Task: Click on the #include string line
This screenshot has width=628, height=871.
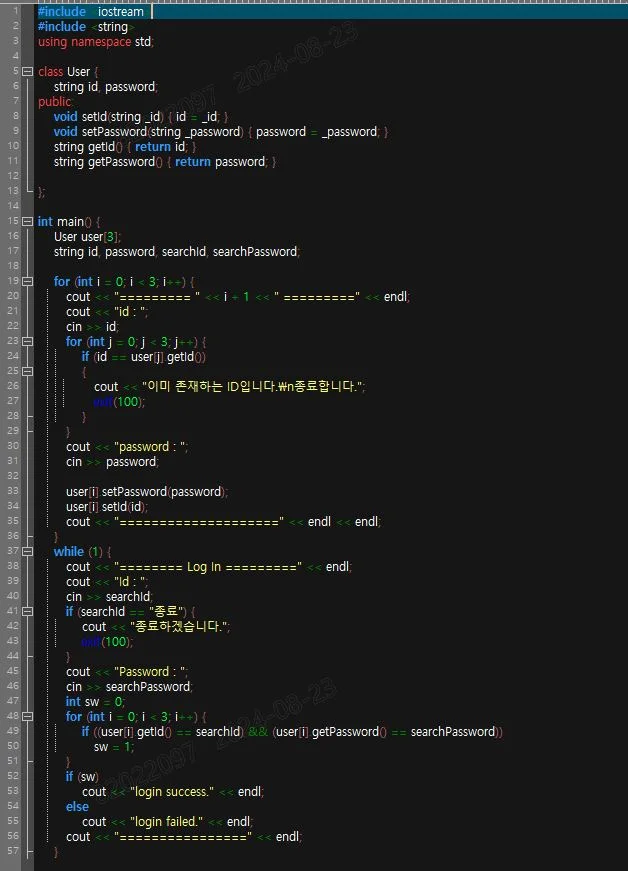Action: point(86,27)
